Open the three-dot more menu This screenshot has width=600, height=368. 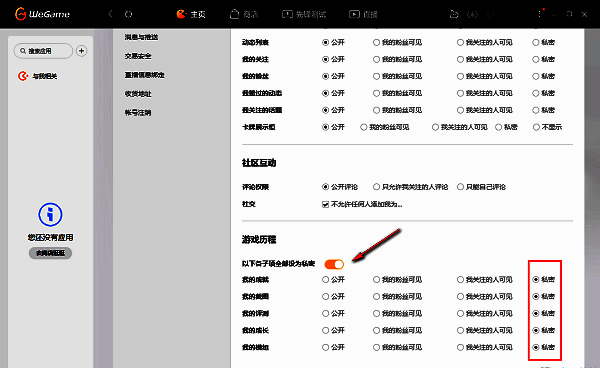click(540, 14)
